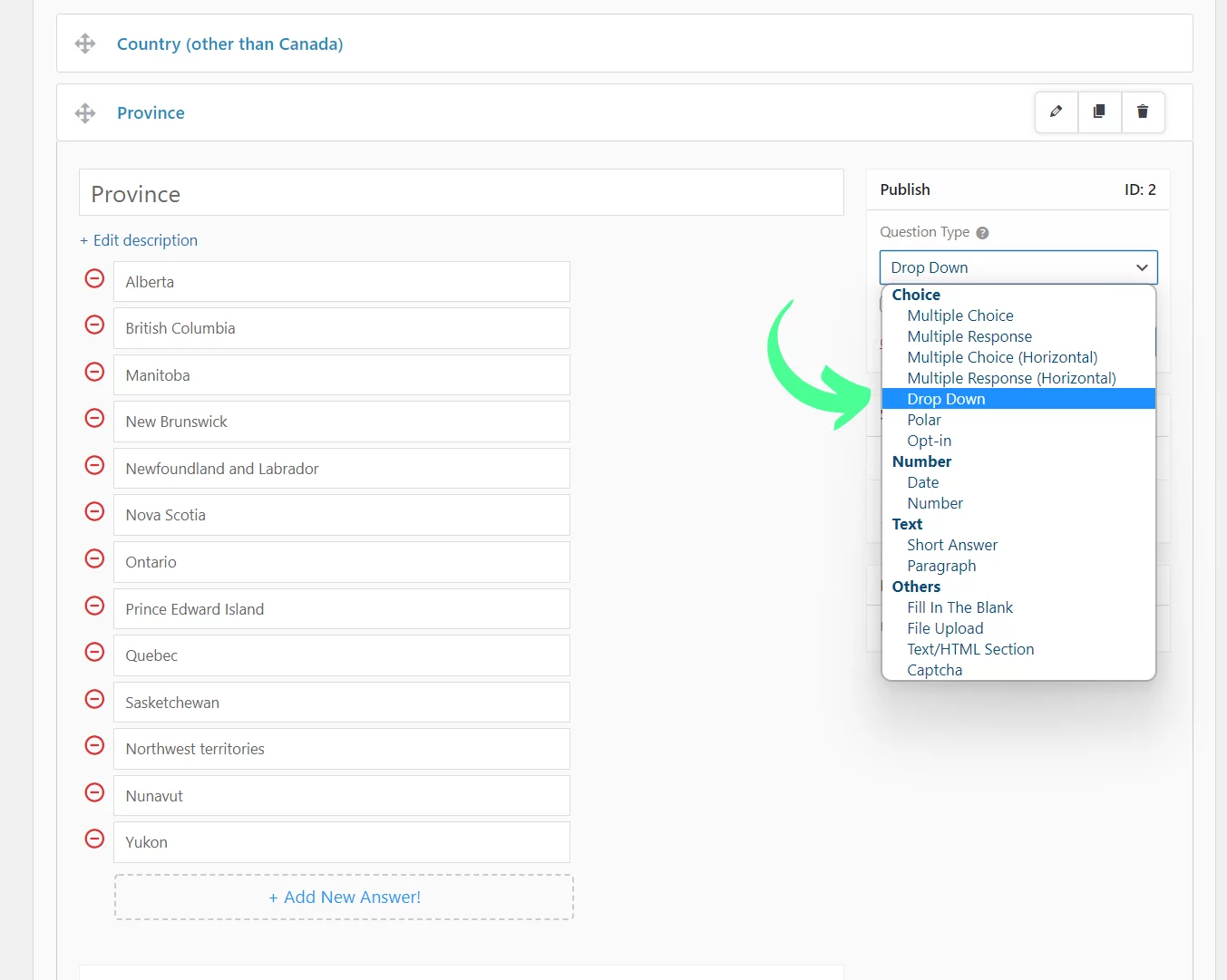Screen dimensions: 1227x980
Task: Click the help icon next to Question Type
Action: [x=982, y=233]
